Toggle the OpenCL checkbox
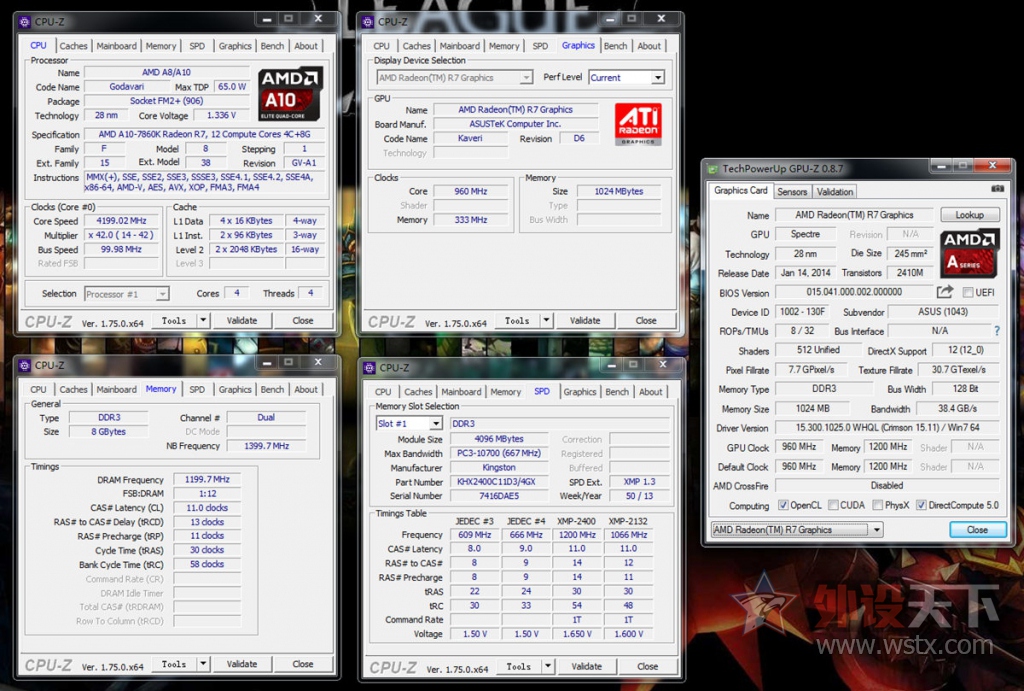This screenshot has height=691, width=1024. pyautogui.click(x=783, y=505)
